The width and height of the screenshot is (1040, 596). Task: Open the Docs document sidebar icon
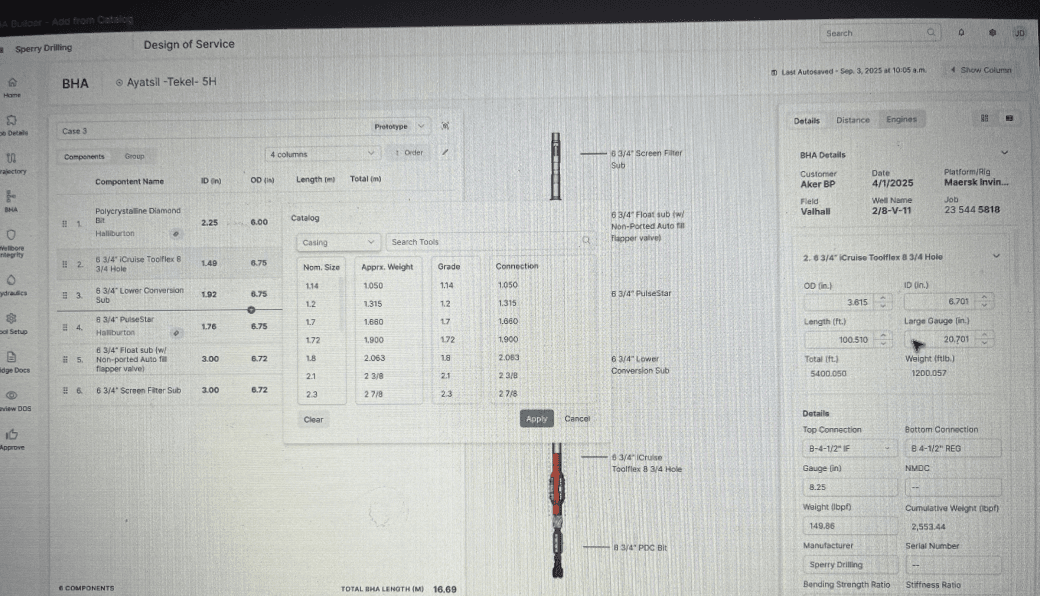tap(11, 357)
